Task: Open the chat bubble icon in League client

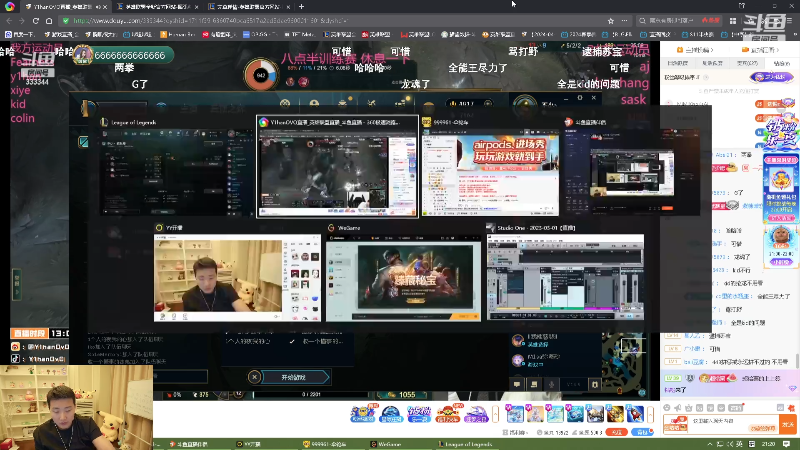Action: pyautogui.click(x=517, y=384)
